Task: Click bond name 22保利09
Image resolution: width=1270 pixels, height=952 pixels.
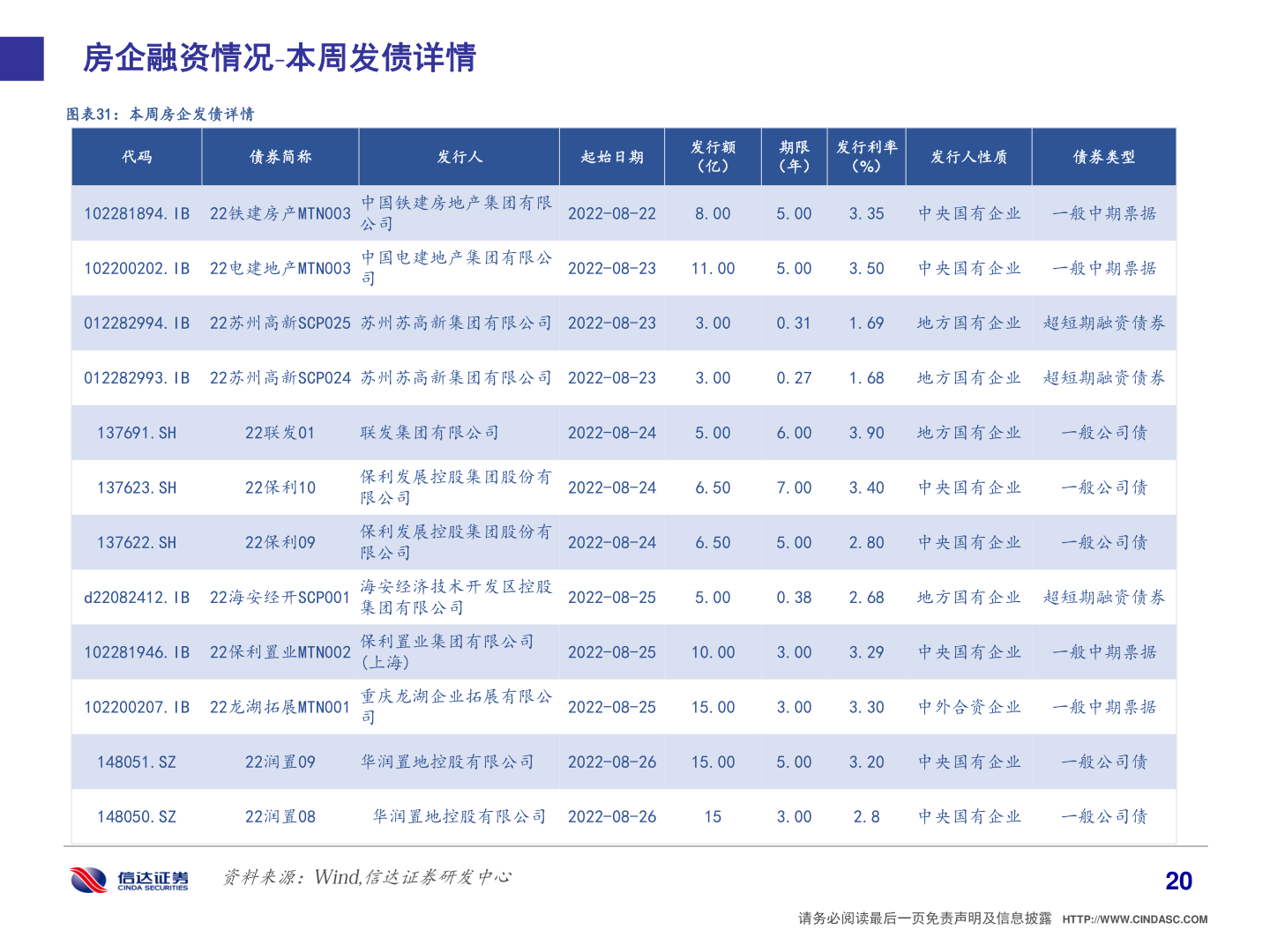Action: point(280,542)
